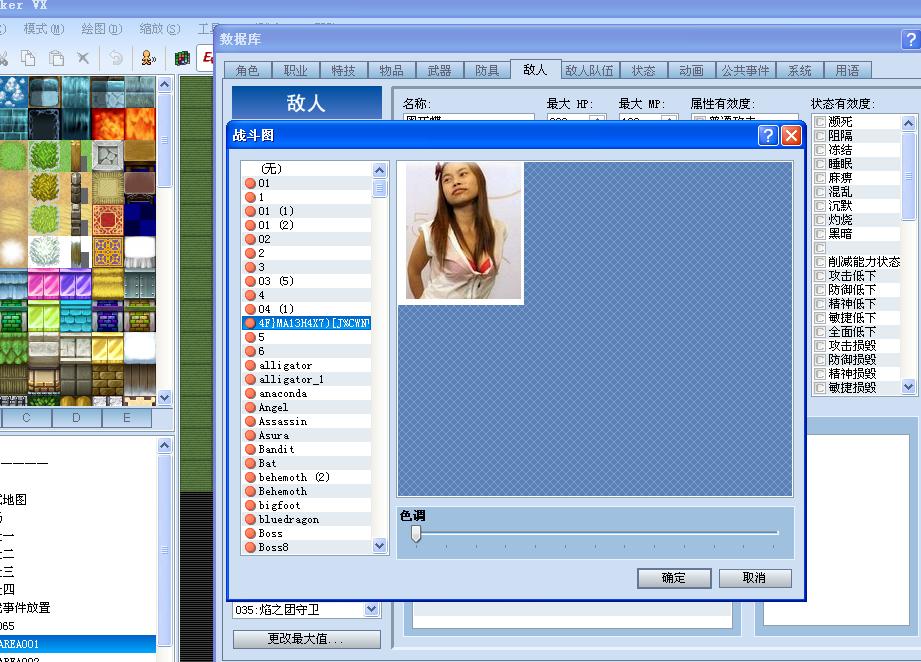Toggle the 麻痹 state checkbox
The width and height of the screenshot is (921, 662).
pyautogui.click(x=820, y=177)
